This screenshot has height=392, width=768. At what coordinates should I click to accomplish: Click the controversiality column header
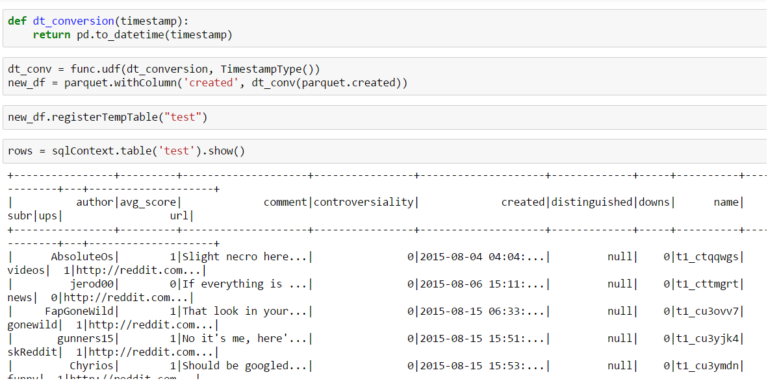click(x=363, y=202)
